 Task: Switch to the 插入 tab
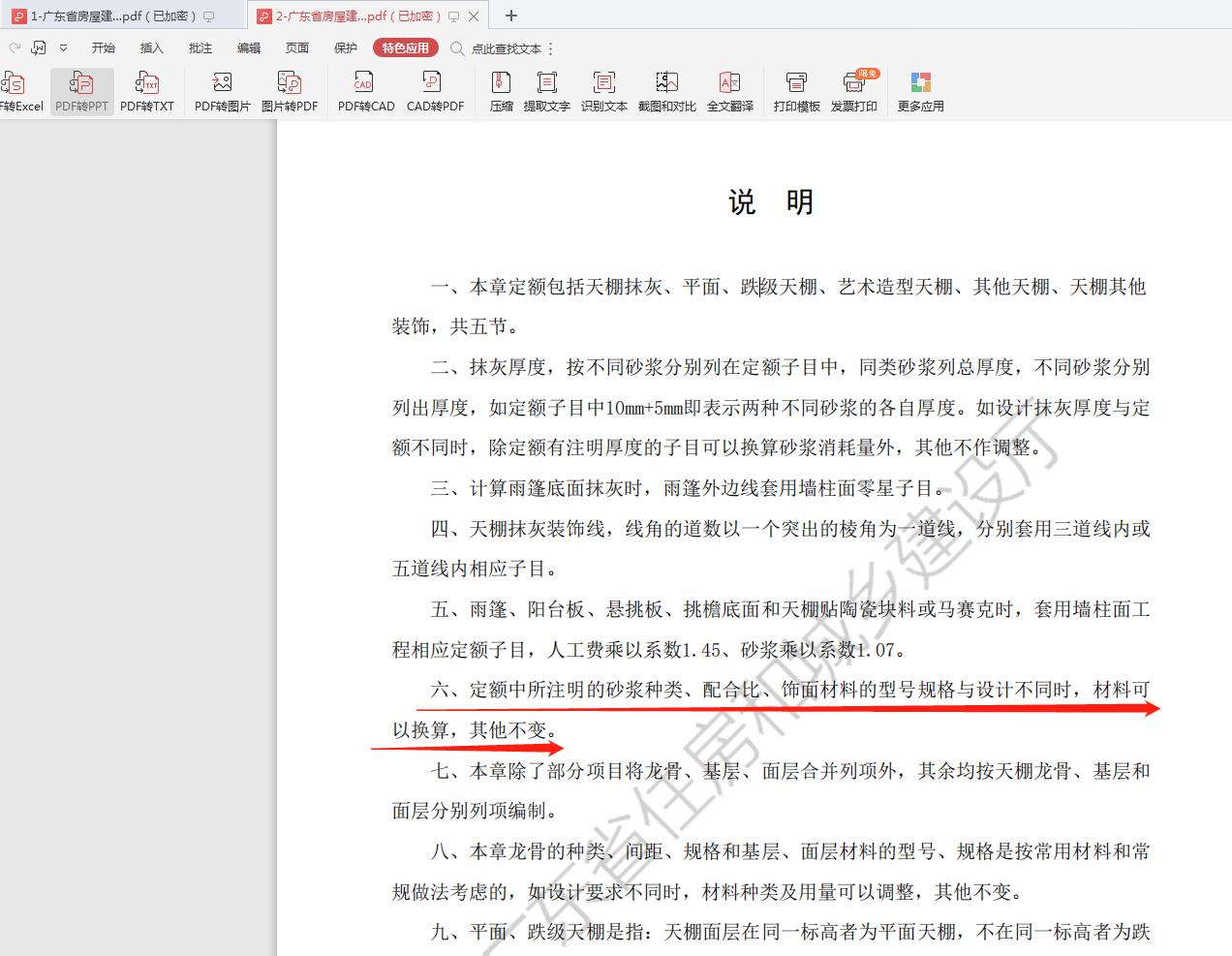pos(152,47)
